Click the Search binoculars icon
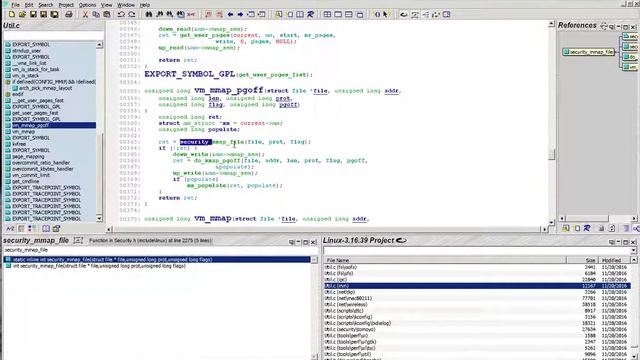 [149, 14]
